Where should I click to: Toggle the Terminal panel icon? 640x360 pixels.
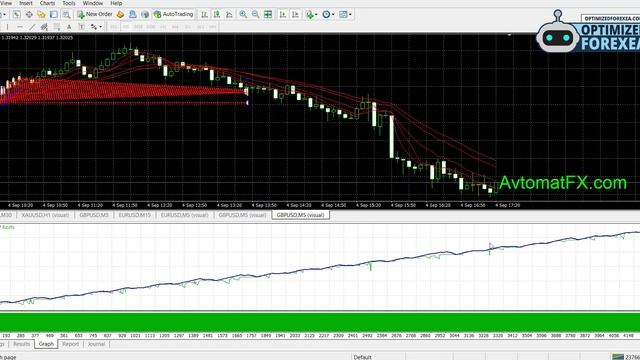(x=53, y=15)
